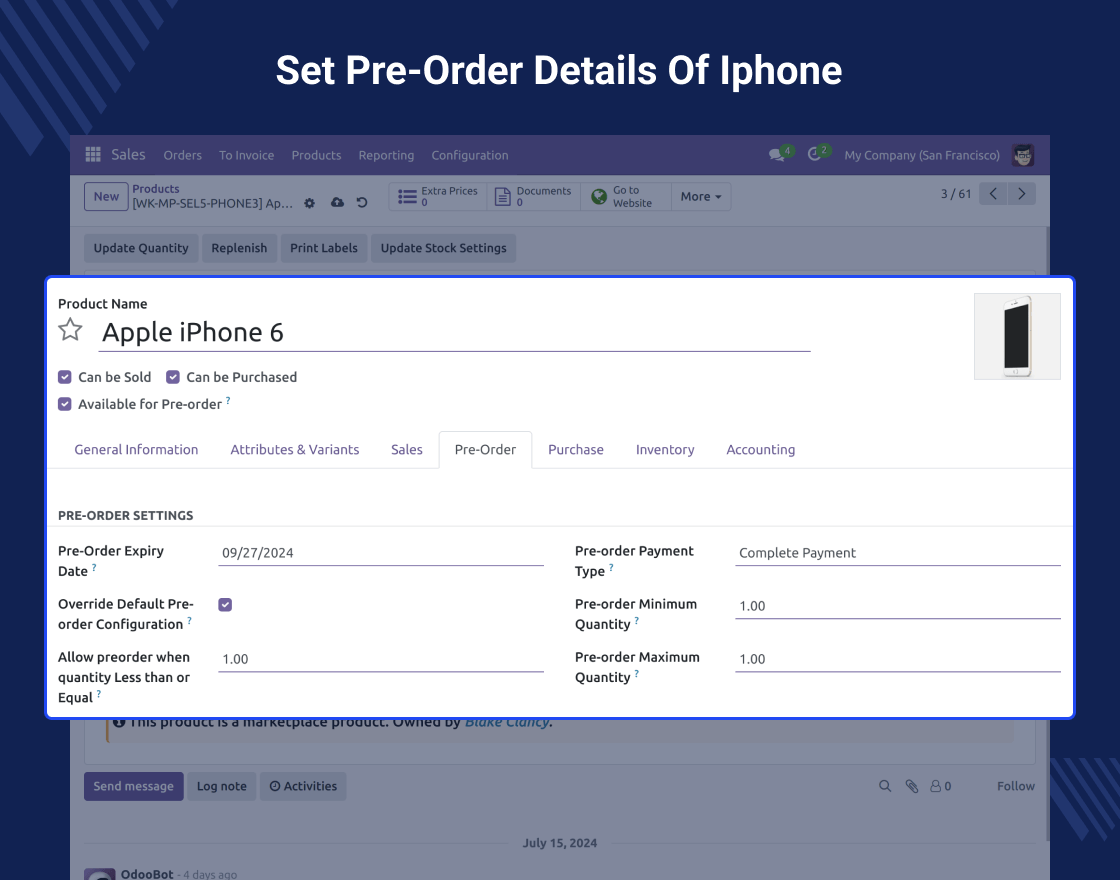
Task: Switch to Purchase tab
Action: tap(576, 449)
